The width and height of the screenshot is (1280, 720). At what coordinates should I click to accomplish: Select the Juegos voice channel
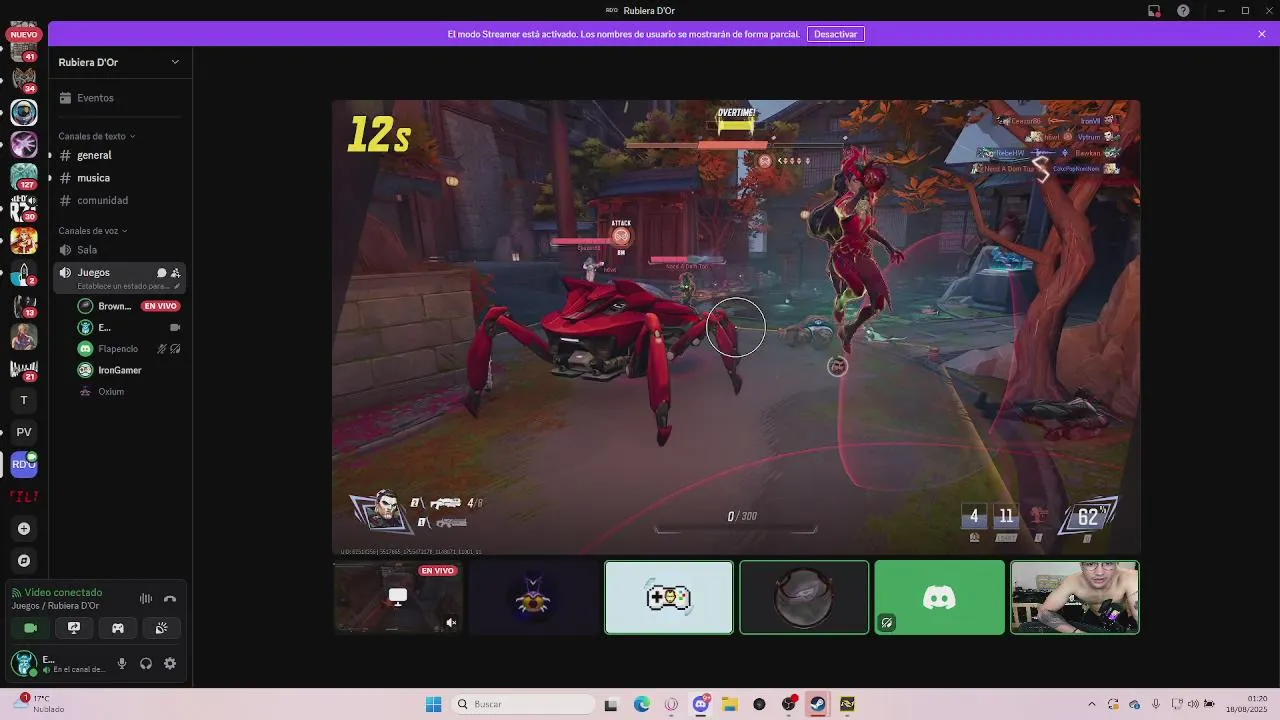(120, 278)
